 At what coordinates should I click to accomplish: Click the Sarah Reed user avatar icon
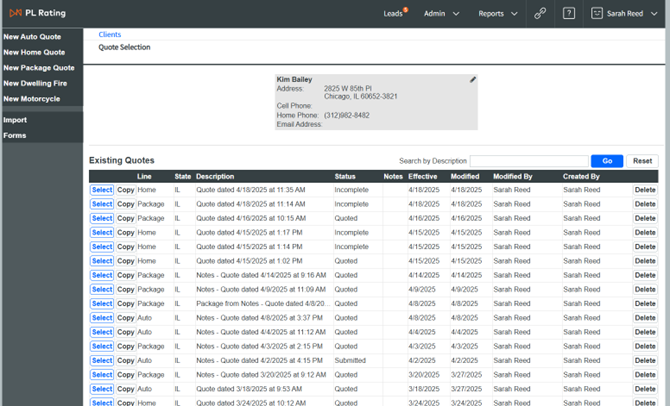click(597, 13)
